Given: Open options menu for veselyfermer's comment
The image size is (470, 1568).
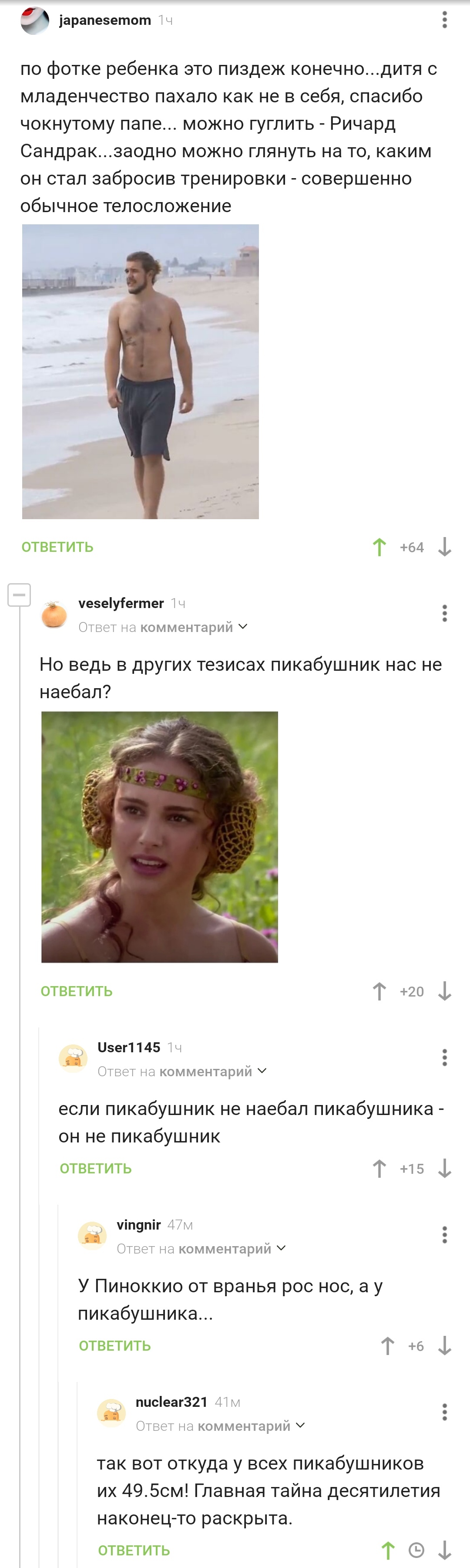Looking at the screenshot, I should coord(444,613).
